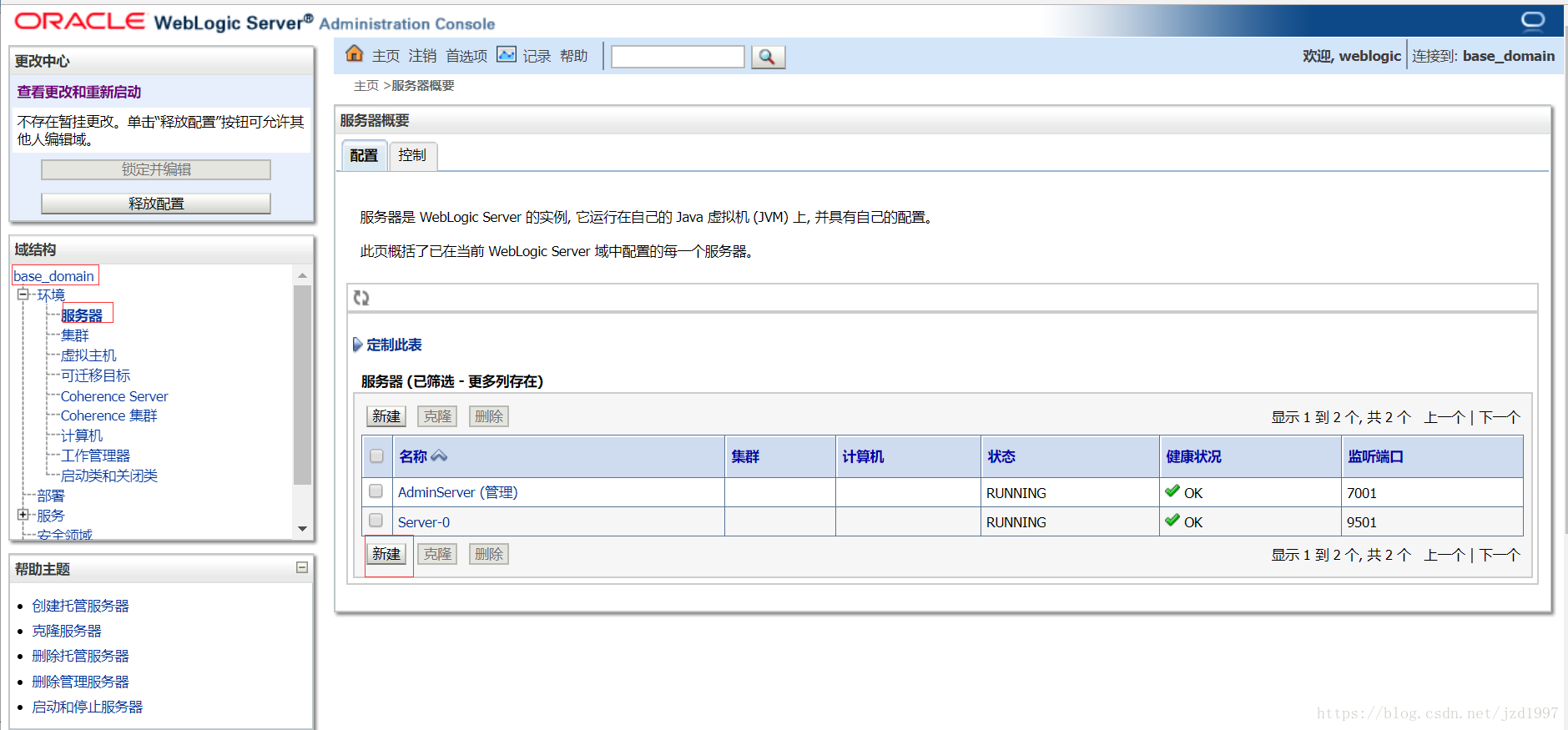Sort table by 计算机 column header
Screen dimensions: 1568x730
tap(863, 456)
